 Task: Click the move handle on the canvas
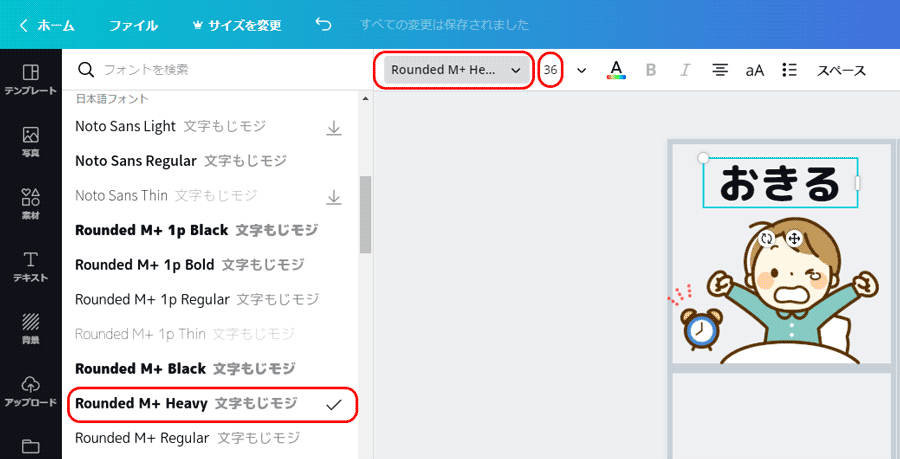point(794,239)
